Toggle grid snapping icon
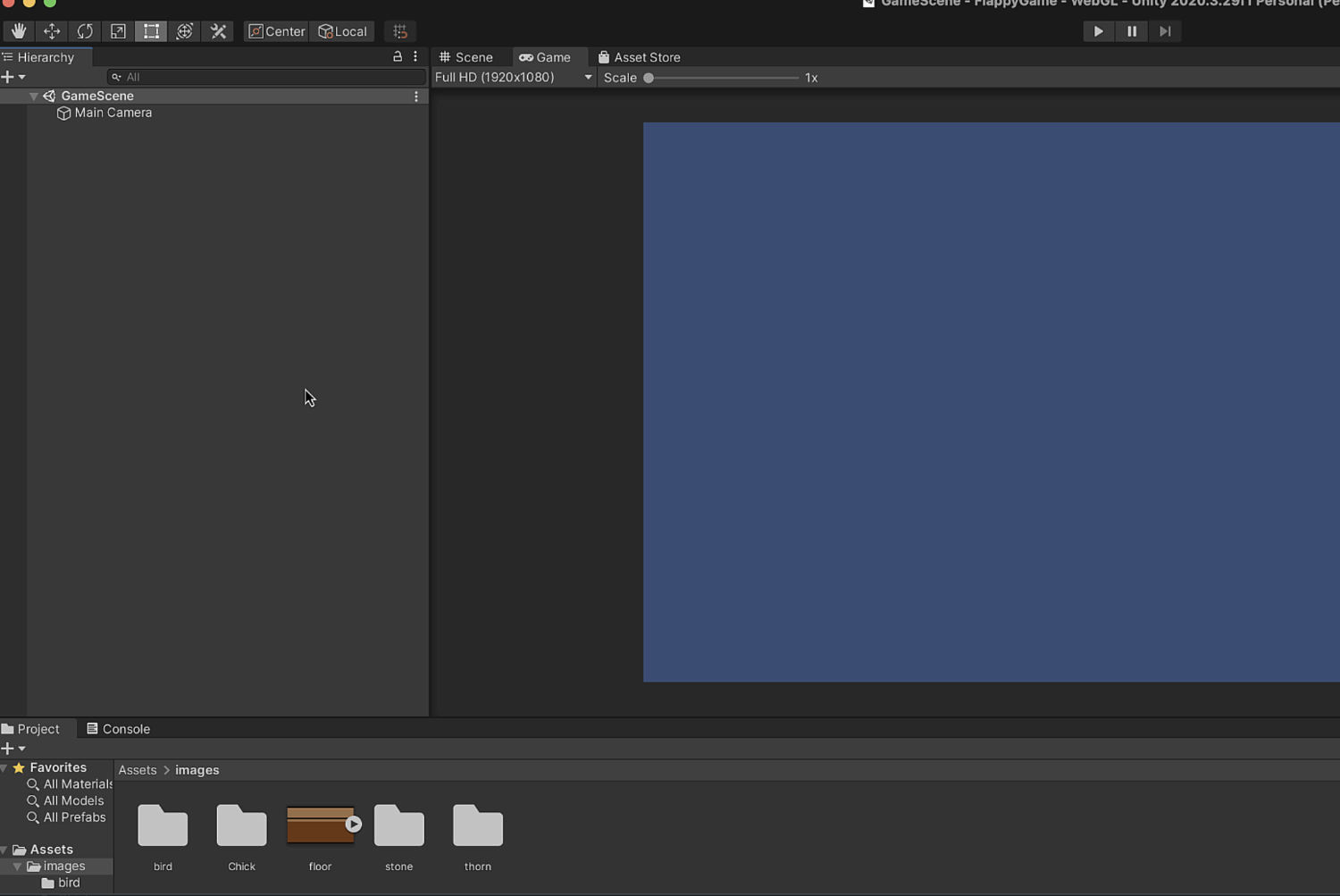This screenshot has height=896, width=1340. point(400,31)
